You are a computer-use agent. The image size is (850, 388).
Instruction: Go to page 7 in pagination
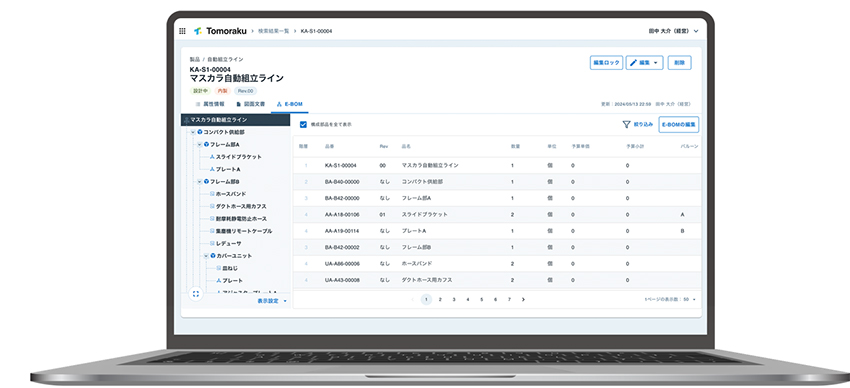[509, 299]
